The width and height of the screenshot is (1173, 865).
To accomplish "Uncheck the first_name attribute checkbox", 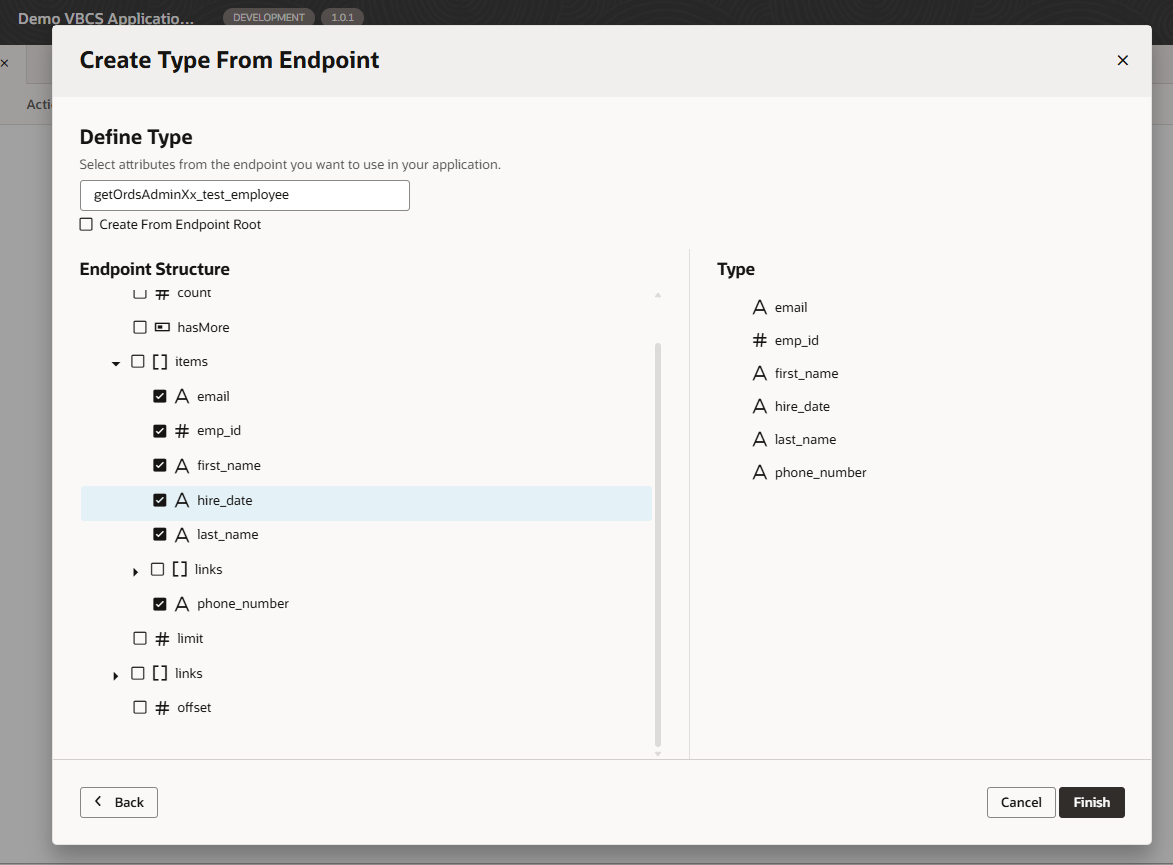I will point(160,466).
